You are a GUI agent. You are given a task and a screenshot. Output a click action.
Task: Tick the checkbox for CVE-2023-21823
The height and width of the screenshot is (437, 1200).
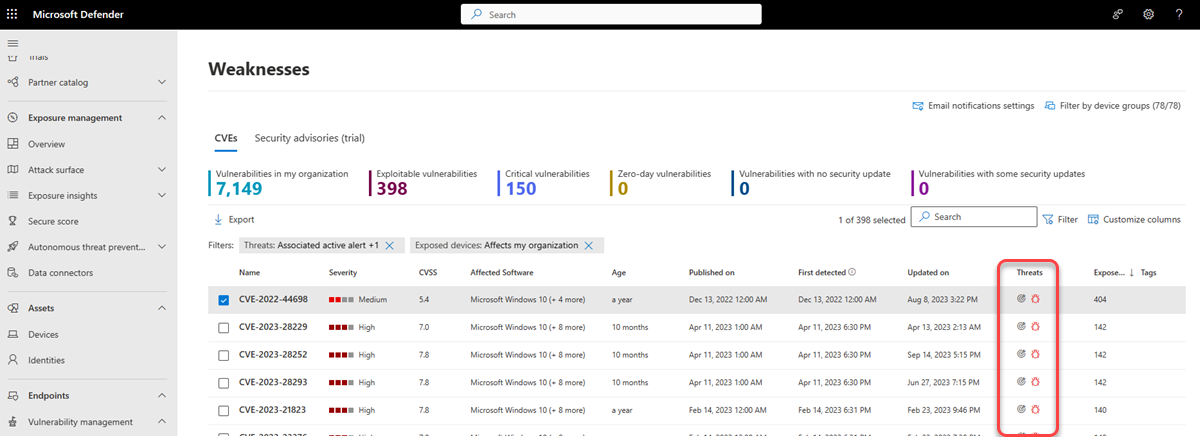[x=224, y=409]
